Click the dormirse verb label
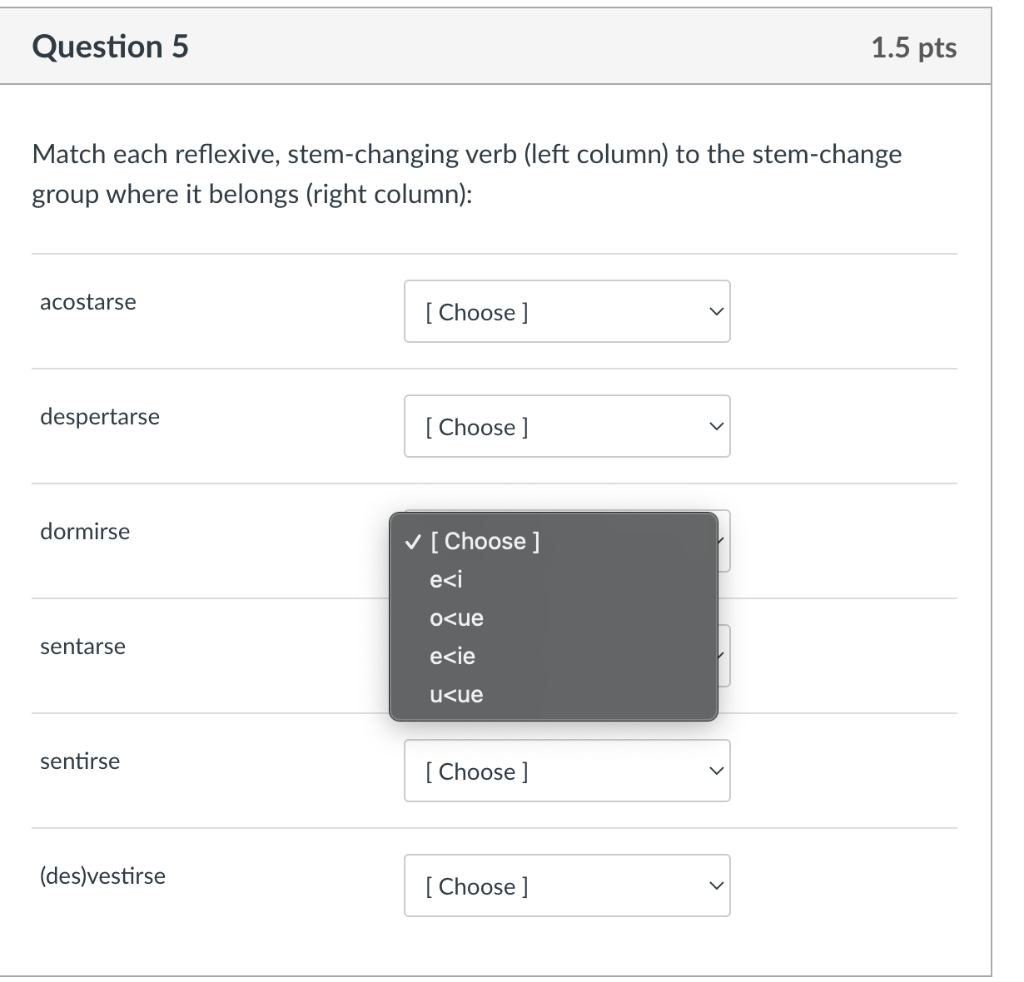This screenshot has width=1024, height=982. (85, 532)
